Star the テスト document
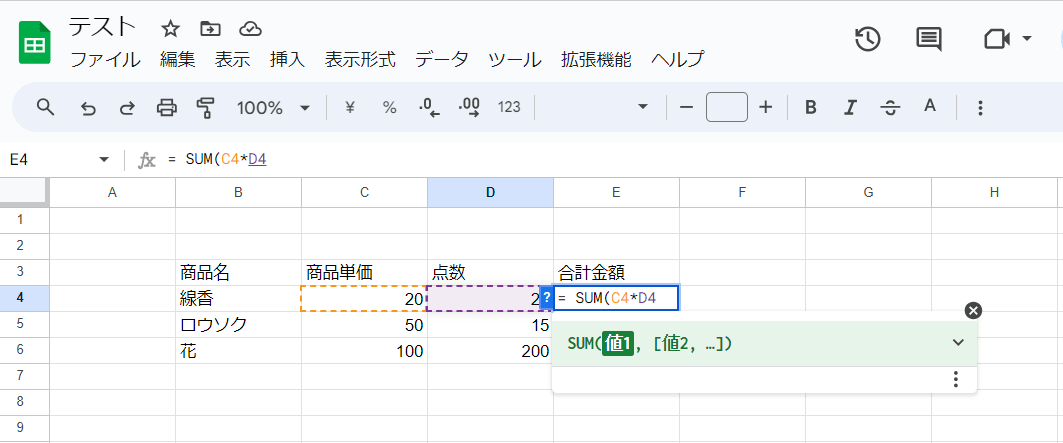Screen dimensions: 1063x443 pyautogui.click(x=171, y=28)
